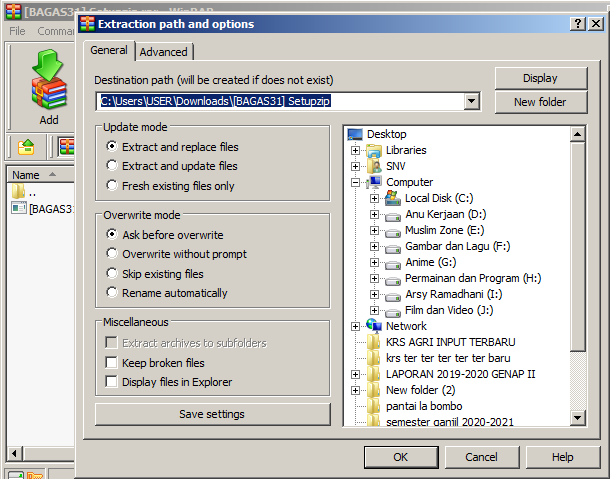Image resolution: width=610 pixels, height=479 pixels.
Task: Click the Expand Film dan Video (J:) node
Action: point(374,310)
